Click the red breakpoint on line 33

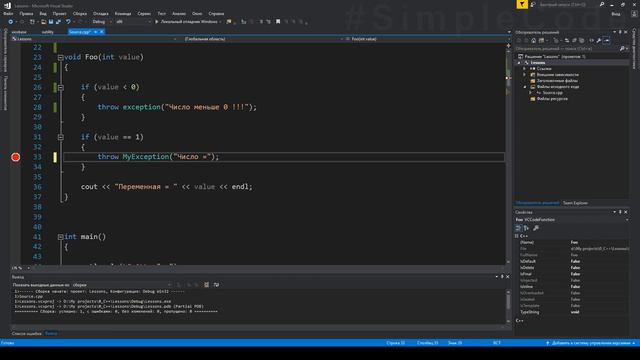coord(16,157)
